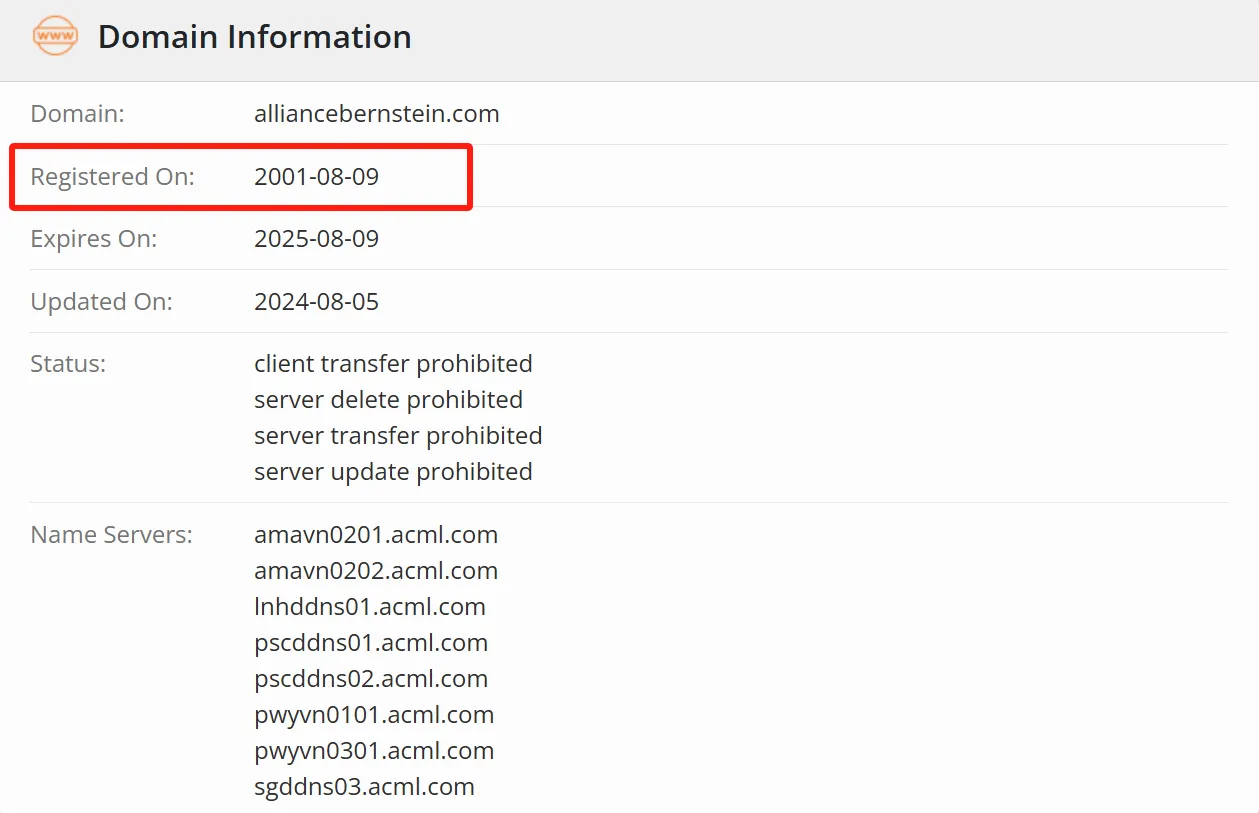This screenshot has width=1259, height=813.
Task: Click the Expires On date 2025-08-09
Action: coord(317,239)
